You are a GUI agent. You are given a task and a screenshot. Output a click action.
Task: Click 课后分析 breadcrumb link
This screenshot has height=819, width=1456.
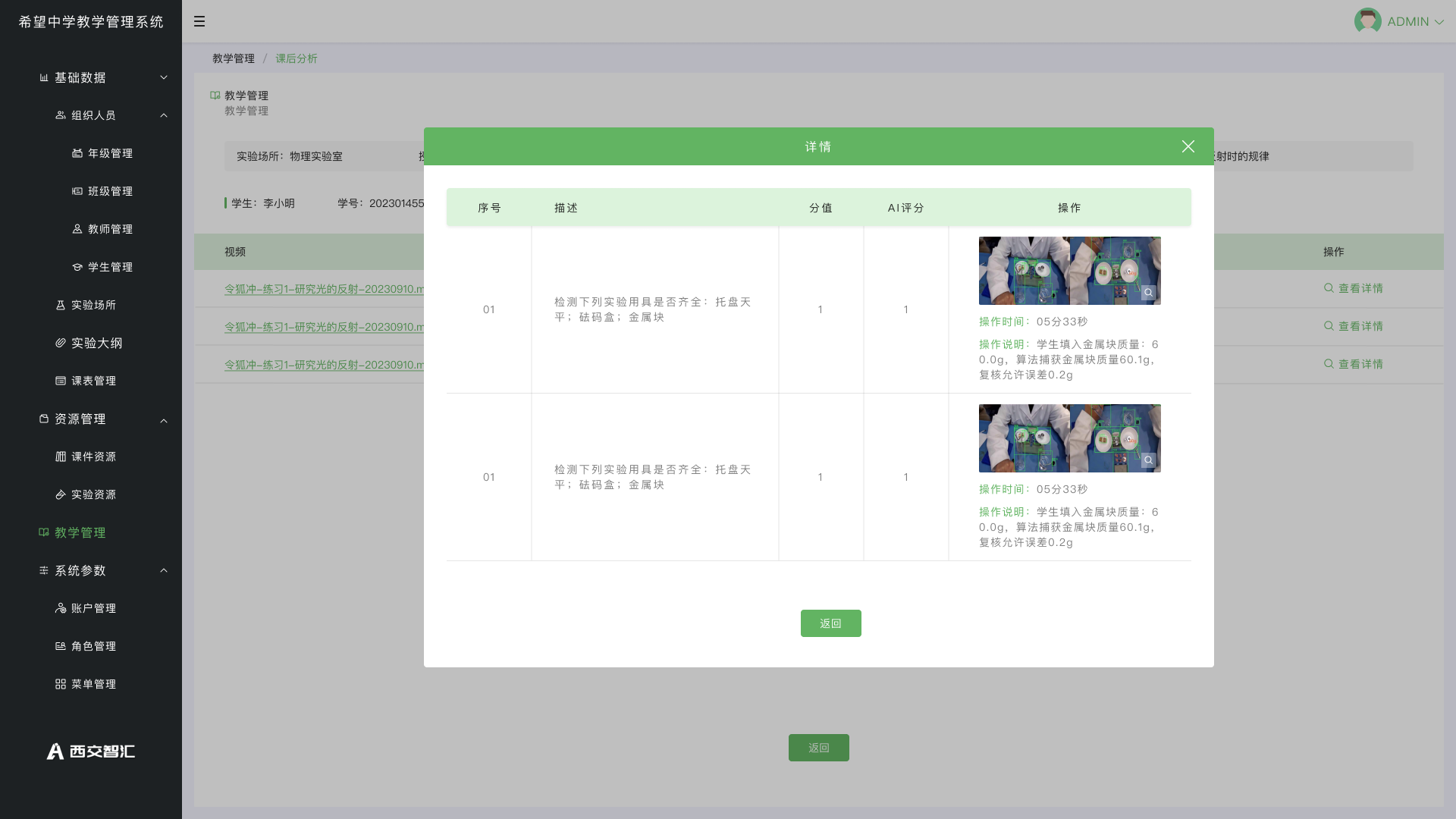[x=297, y=58]
